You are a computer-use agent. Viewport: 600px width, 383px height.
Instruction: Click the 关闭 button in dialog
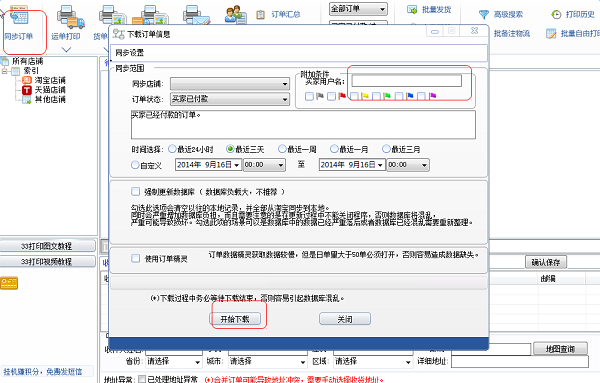(x=345, y=319)
